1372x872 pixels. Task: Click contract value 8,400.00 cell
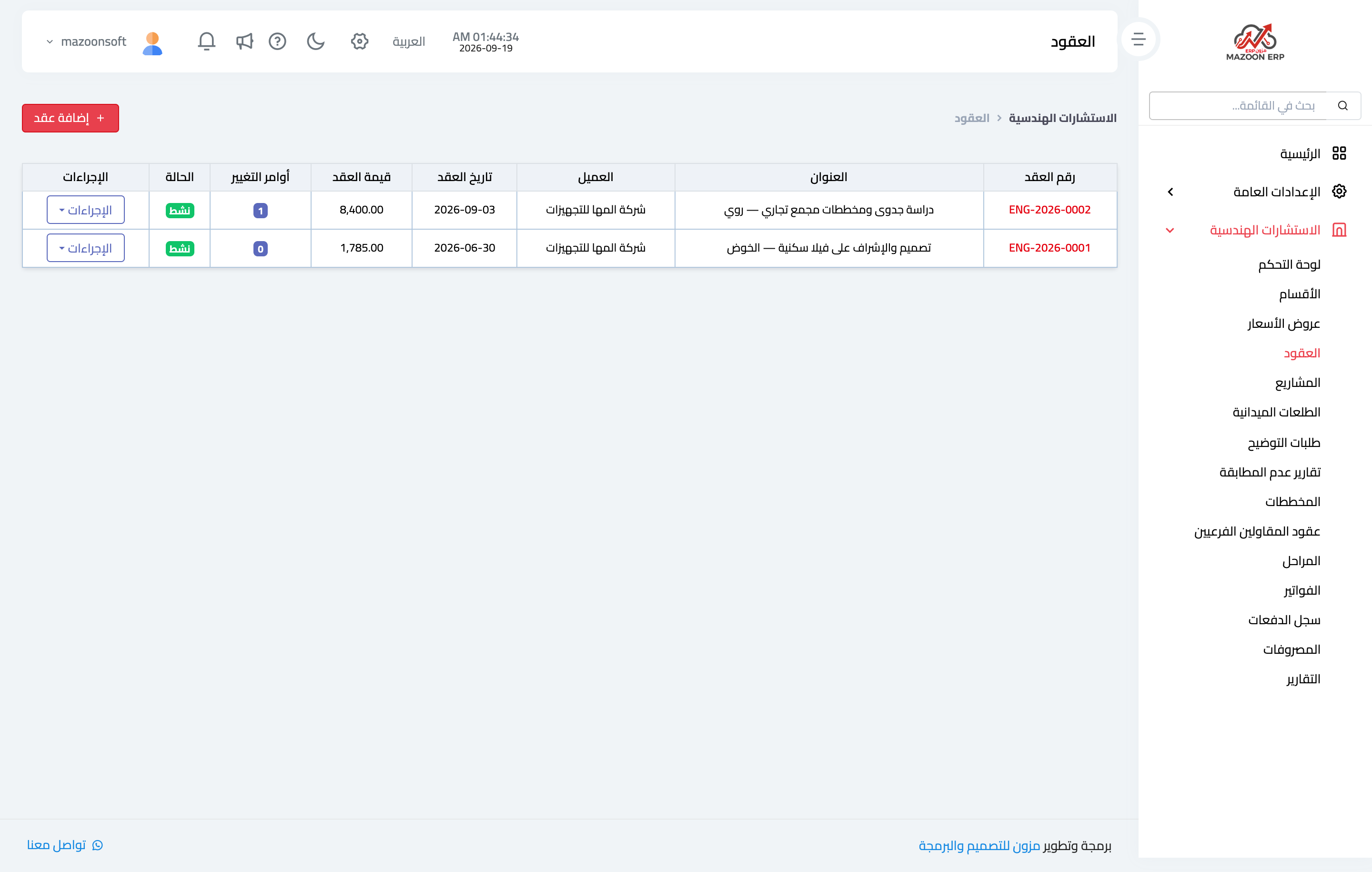click(361, 210)
